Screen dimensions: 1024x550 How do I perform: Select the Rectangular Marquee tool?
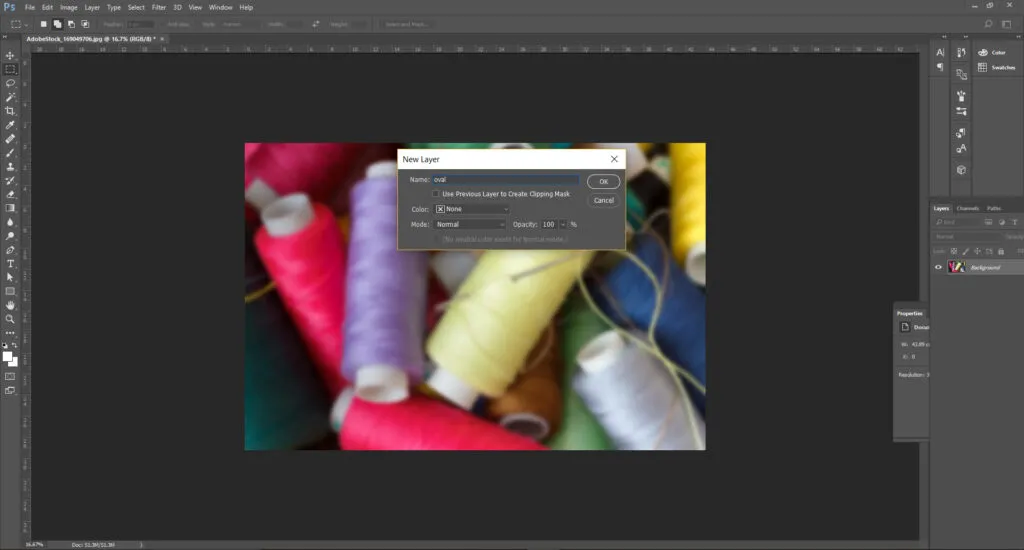click(x=10, y=69)
